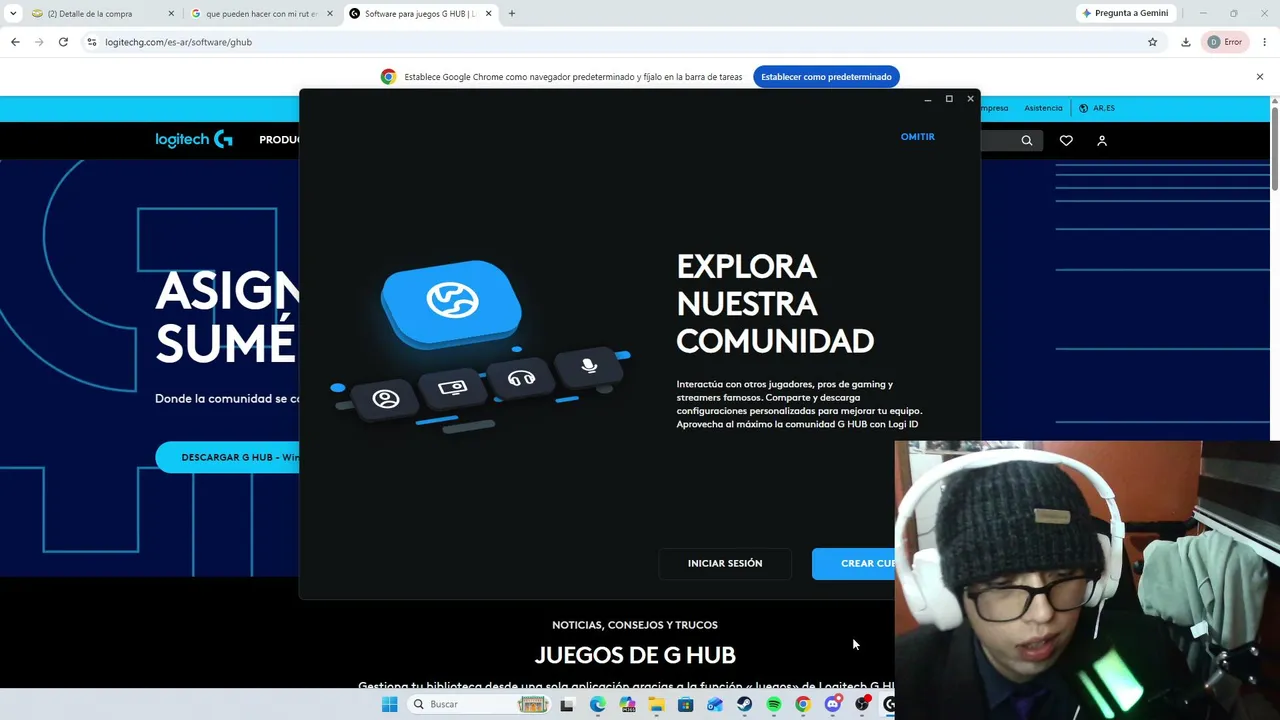Open the AR,ES region selector
The height and width of the screenshot is (720, 1280).
pyautogui.click(x=1096, y=108)
